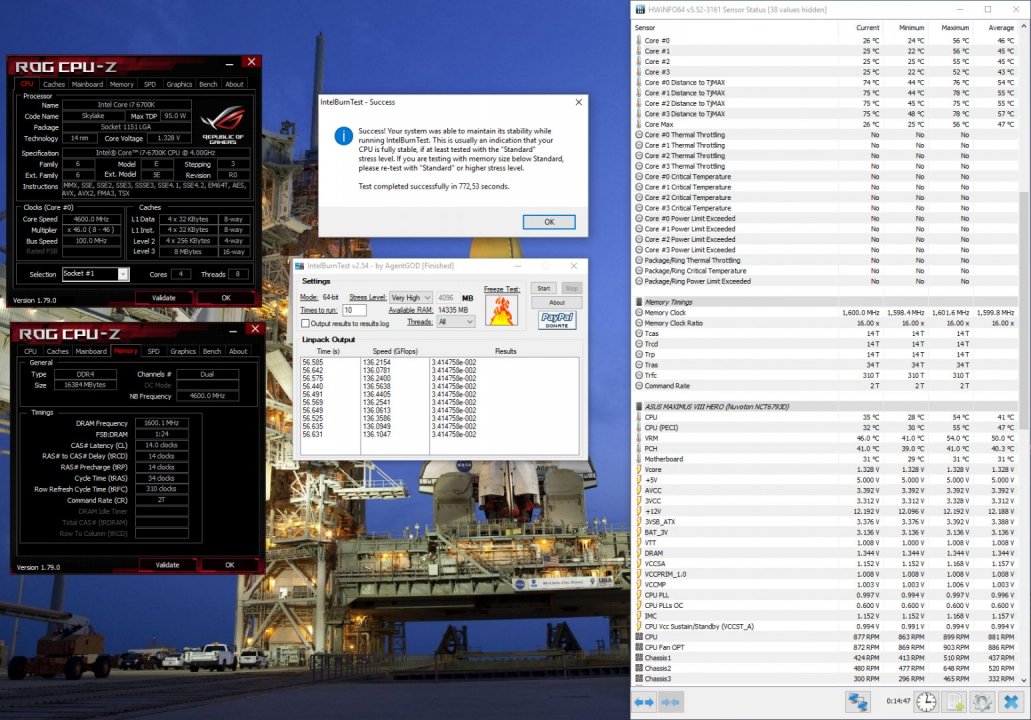Click the blue X close-sensors icon in HWiNFO
This screenshot has width=1031, height=720.
[x=1011, y=702]
